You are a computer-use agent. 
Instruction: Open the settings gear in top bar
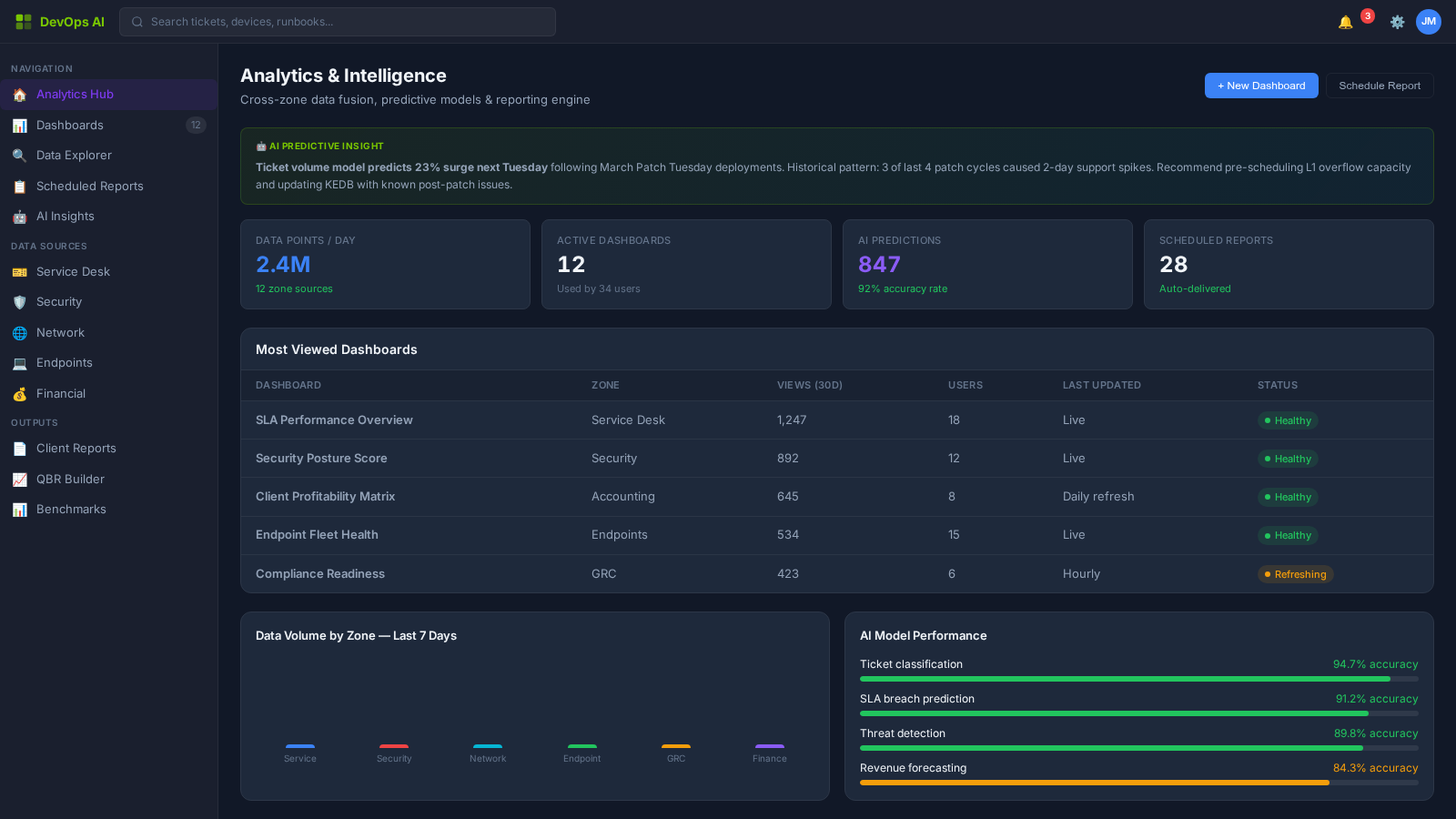pos(1397,22)
